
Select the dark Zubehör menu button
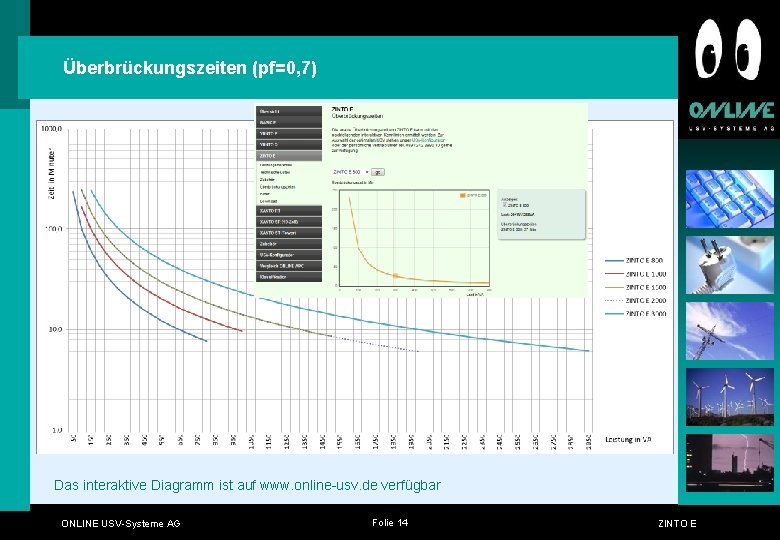coord(289,244)
